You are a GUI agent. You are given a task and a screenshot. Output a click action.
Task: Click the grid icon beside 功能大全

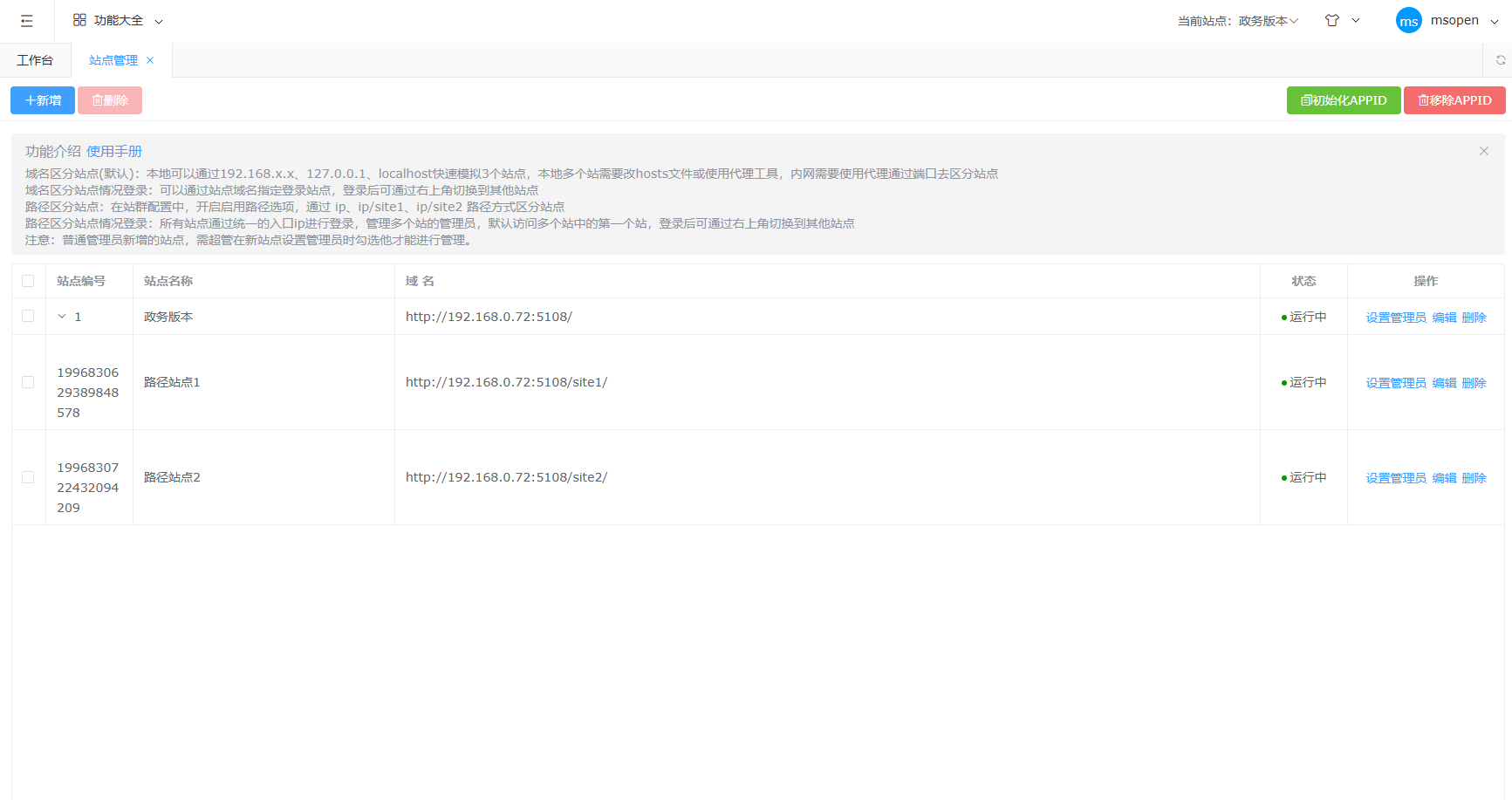[79, 19]
